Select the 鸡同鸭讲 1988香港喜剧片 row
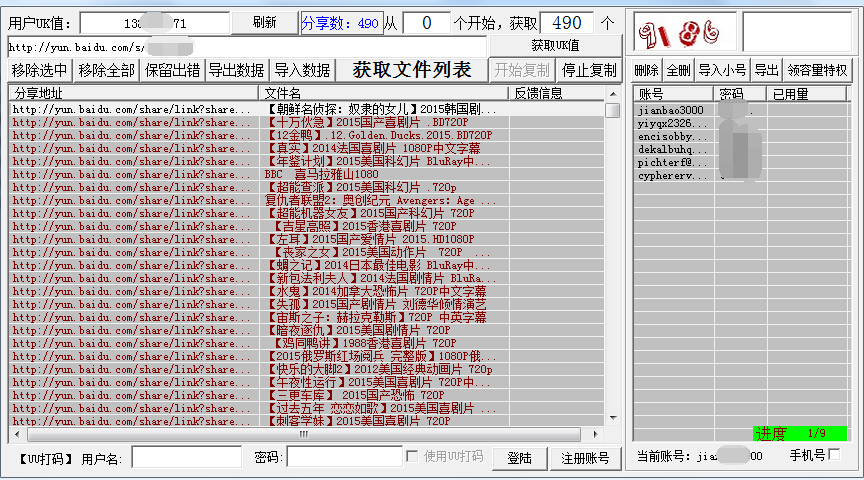The height and width of the screenshot is (480, 864). pyautogui.click(x=307, y=343)
